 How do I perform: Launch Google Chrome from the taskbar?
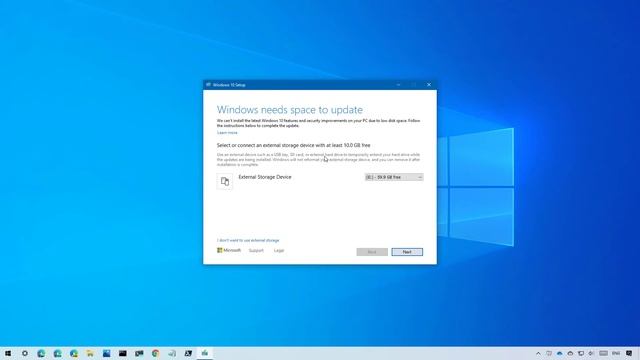(156, 353)
